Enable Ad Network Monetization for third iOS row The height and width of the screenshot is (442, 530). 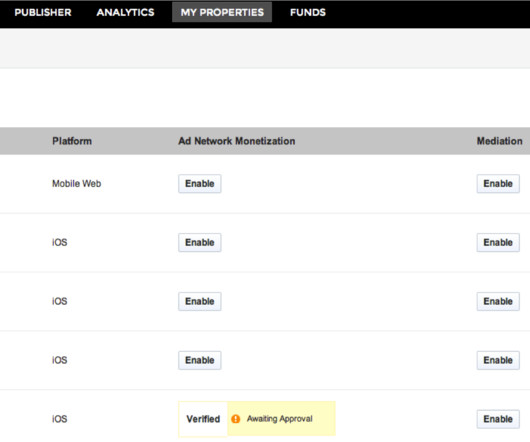[x=200, y=360]
